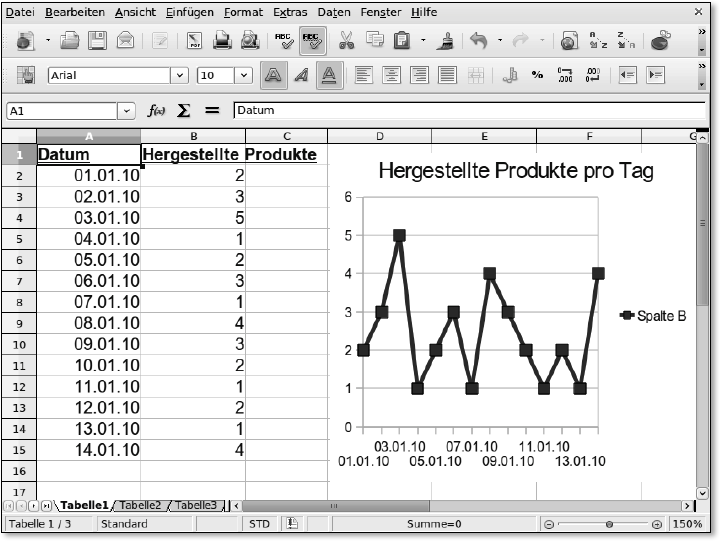The width and height of the screenshot is (721, 541).
Task: Click the Undo arrow icon
Action: pyautogui.click(x=479, y=41)
